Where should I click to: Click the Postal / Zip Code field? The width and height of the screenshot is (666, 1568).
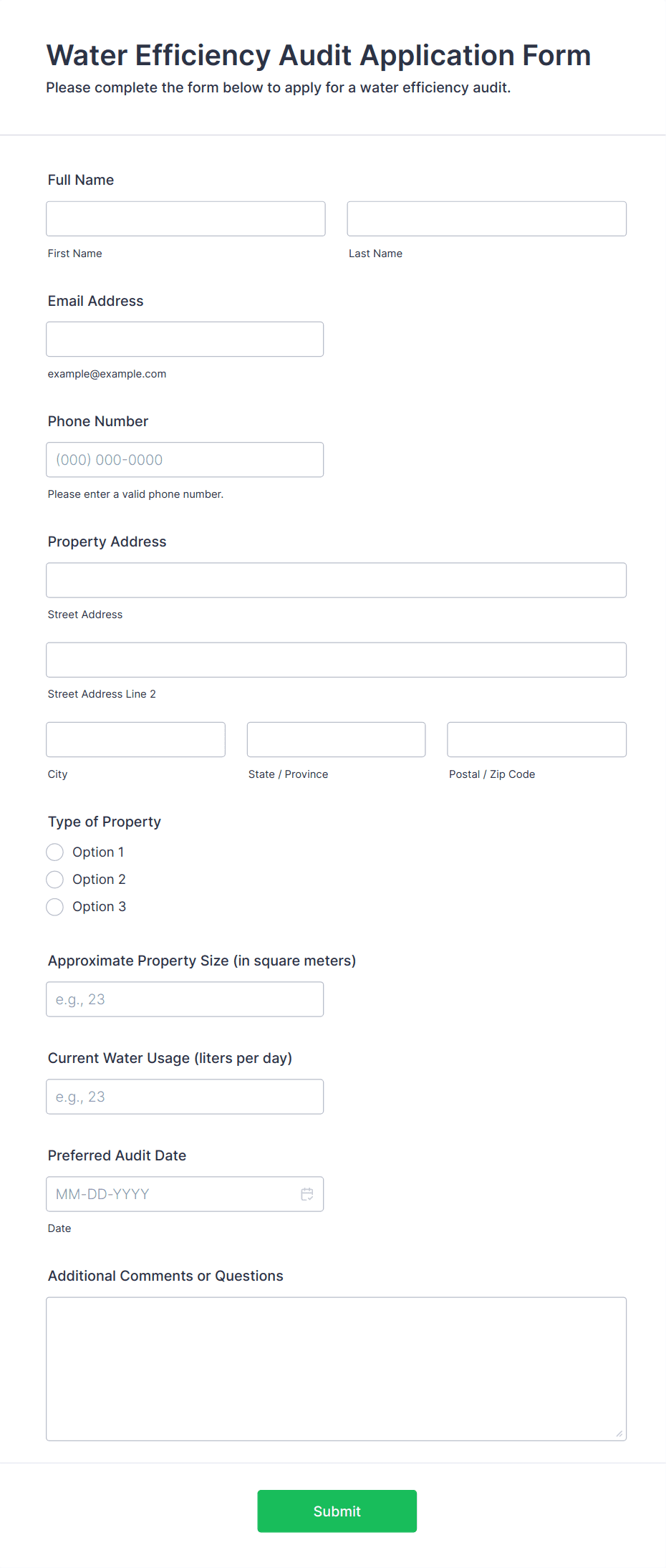536,739
